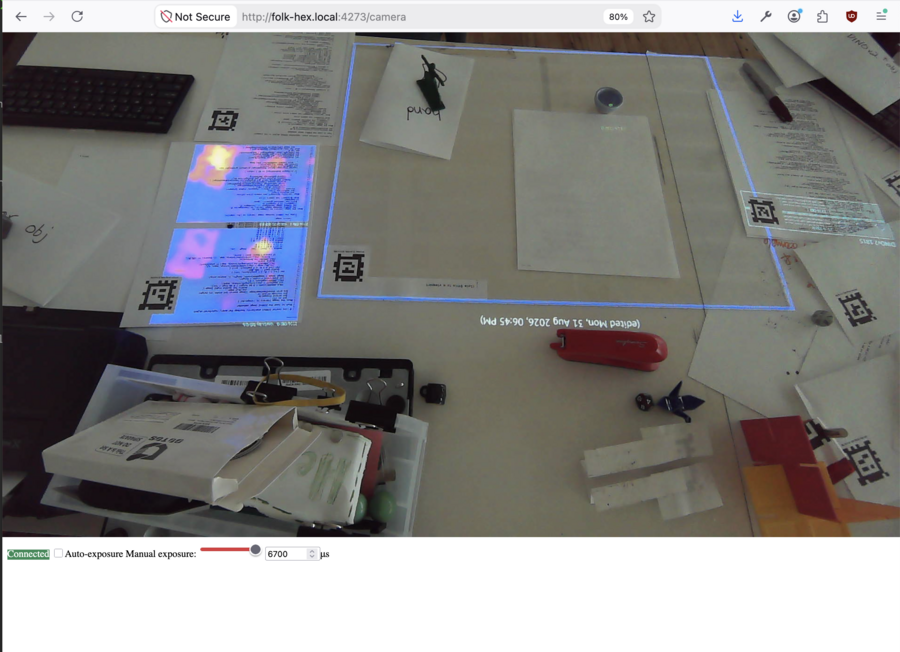Open the extensions puzzle icon

point(823,17)
